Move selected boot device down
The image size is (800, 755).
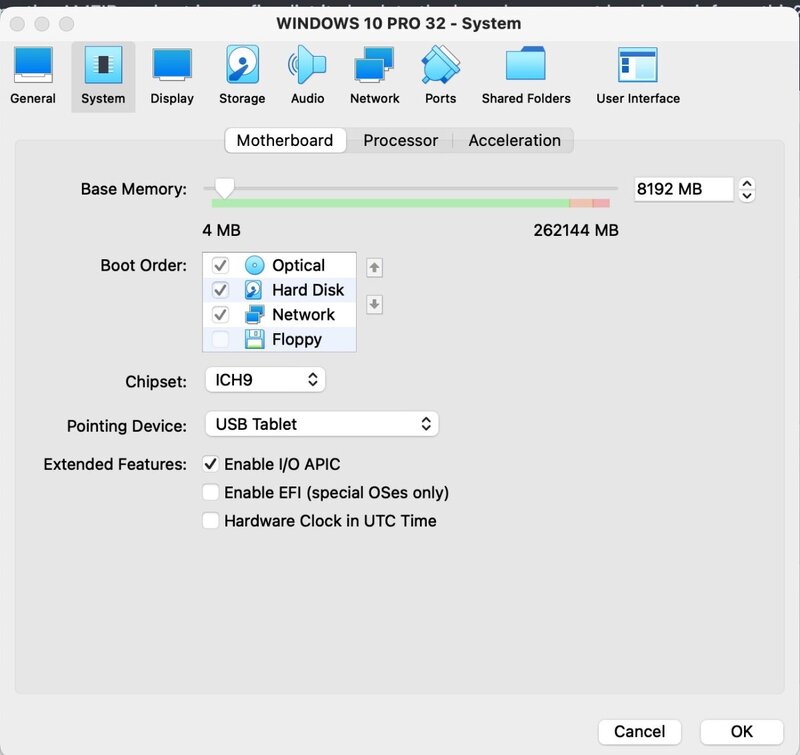point(374,305)
